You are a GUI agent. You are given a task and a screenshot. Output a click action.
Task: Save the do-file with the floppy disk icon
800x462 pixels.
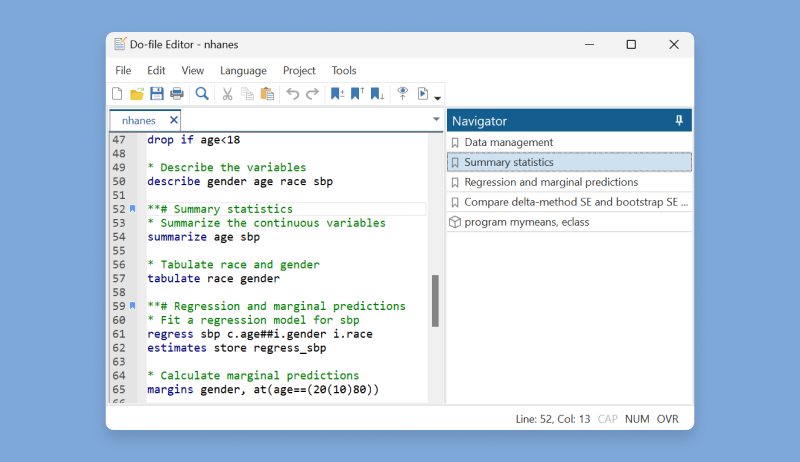(157, 94)
